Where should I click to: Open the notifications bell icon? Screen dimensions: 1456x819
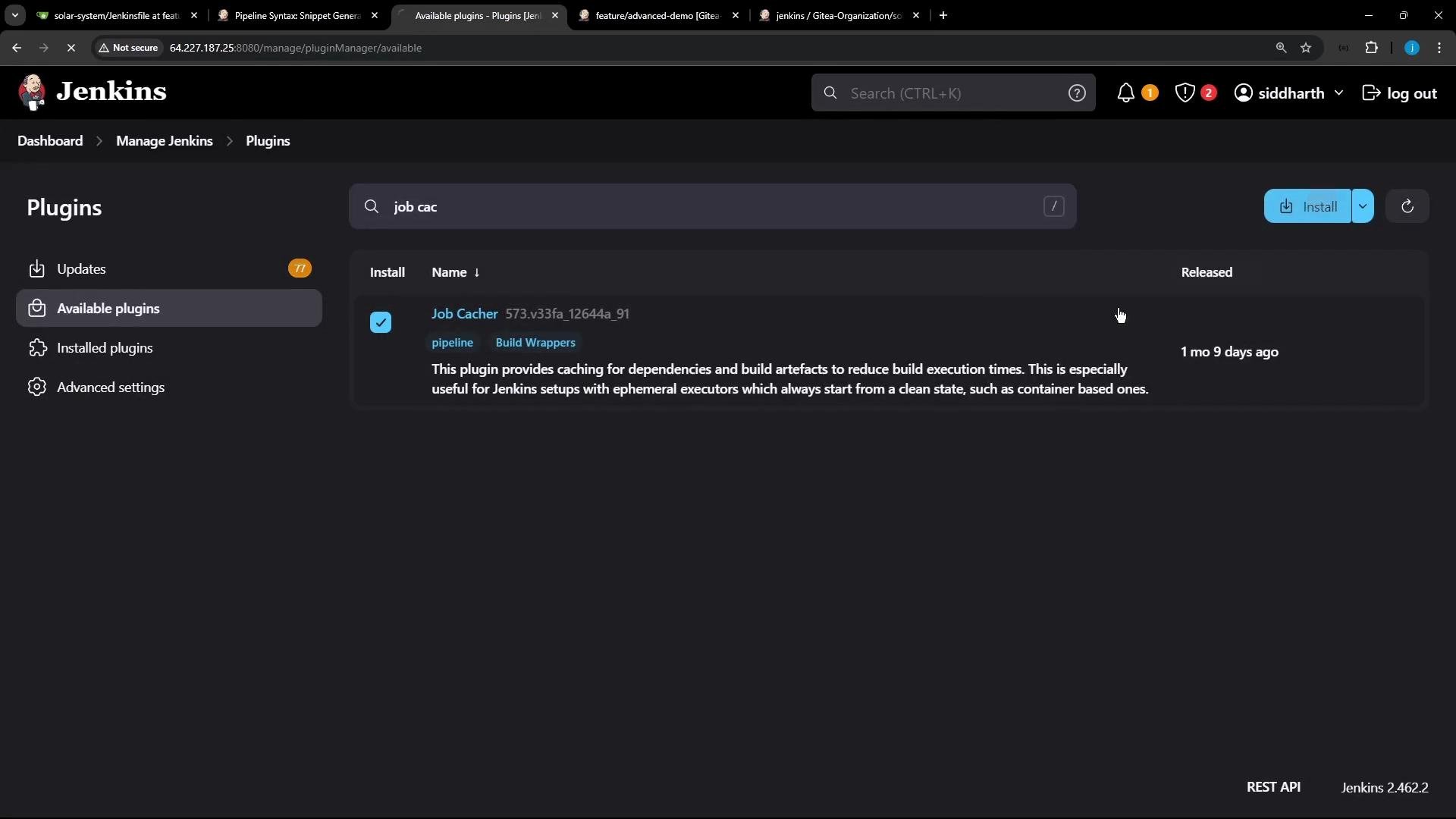coord(1125,93)
